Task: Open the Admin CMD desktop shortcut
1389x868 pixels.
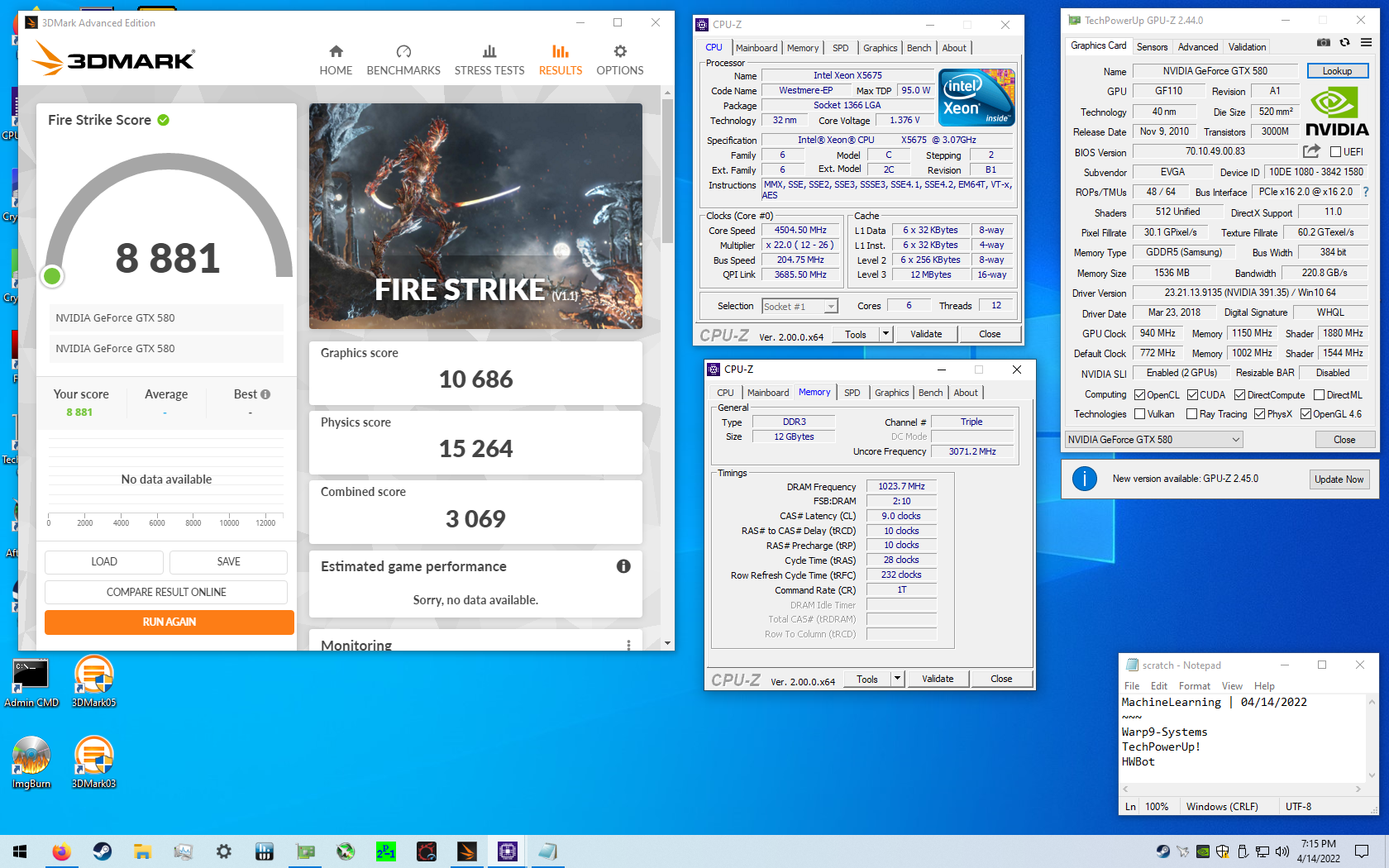Action: tap(31, 683)
